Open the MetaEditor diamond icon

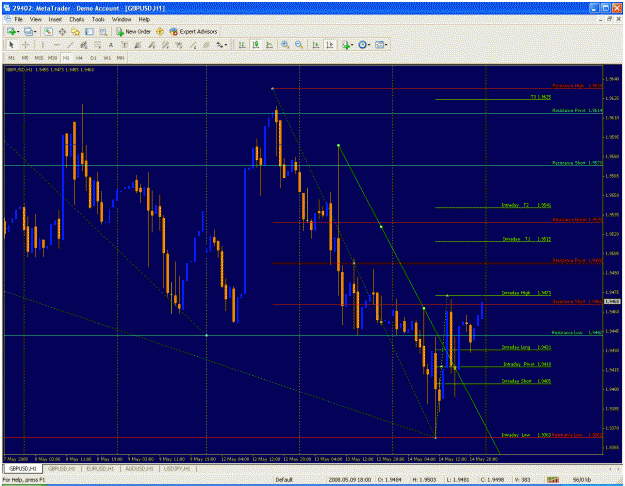tap(160, 31)
